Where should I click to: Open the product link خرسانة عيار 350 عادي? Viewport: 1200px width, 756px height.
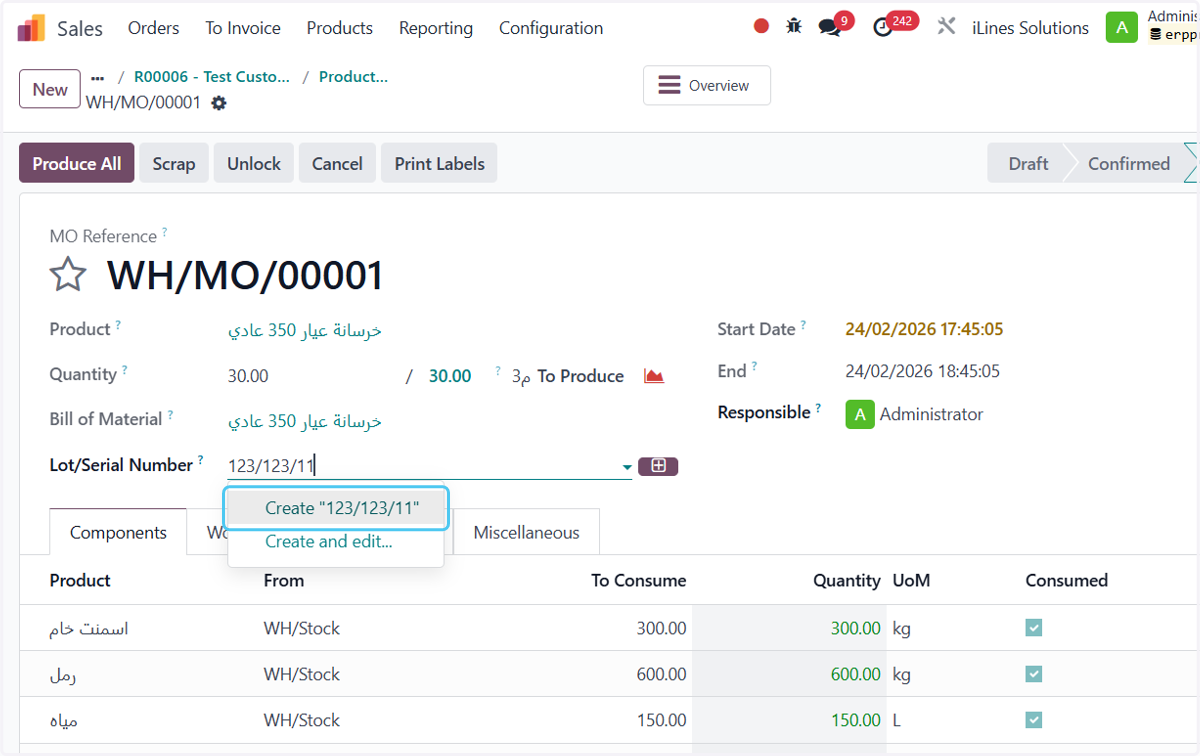pyautogui.click(x=305, y=331)
